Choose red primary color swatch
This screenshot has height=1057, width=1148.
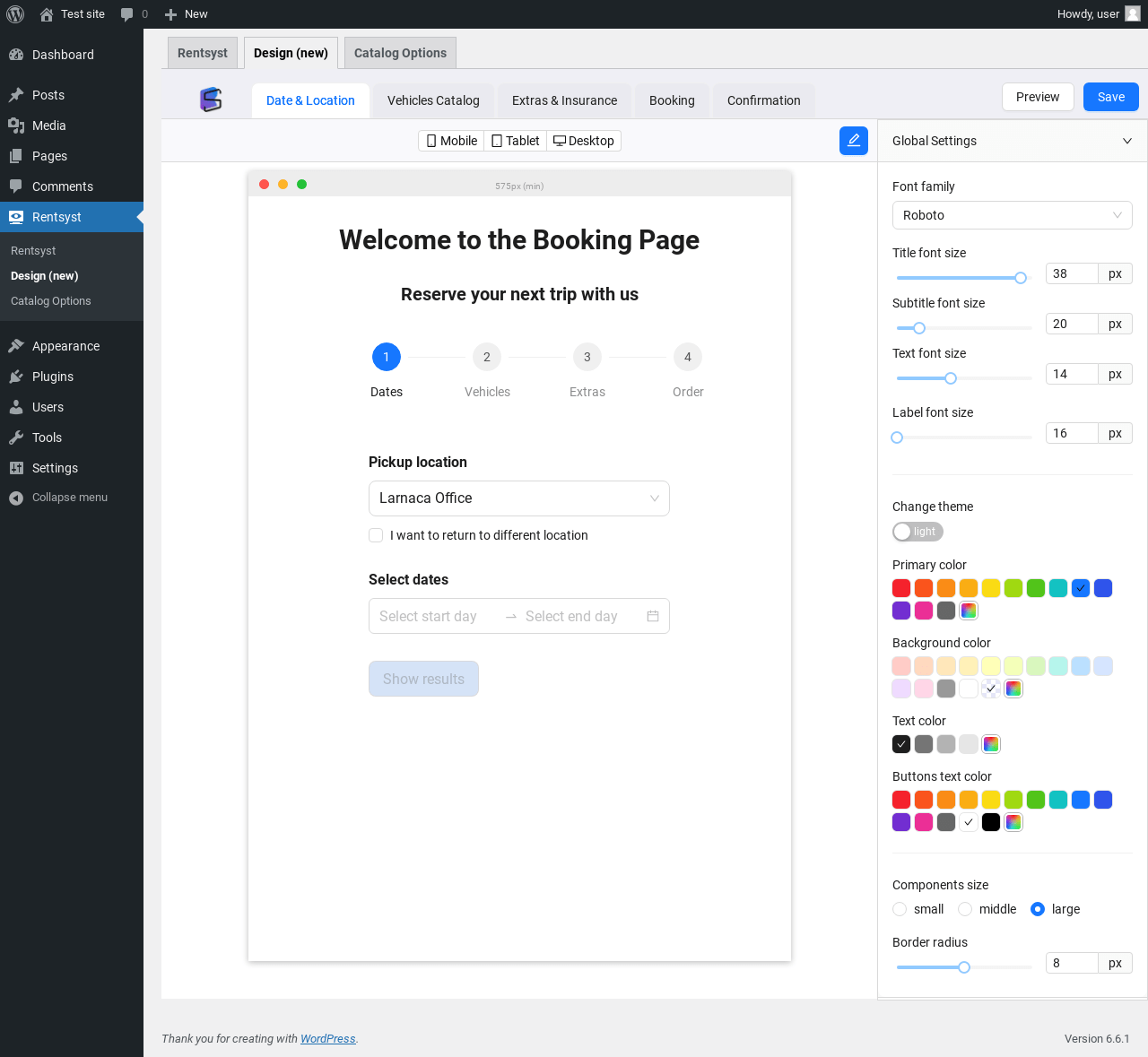click(901, 588)
